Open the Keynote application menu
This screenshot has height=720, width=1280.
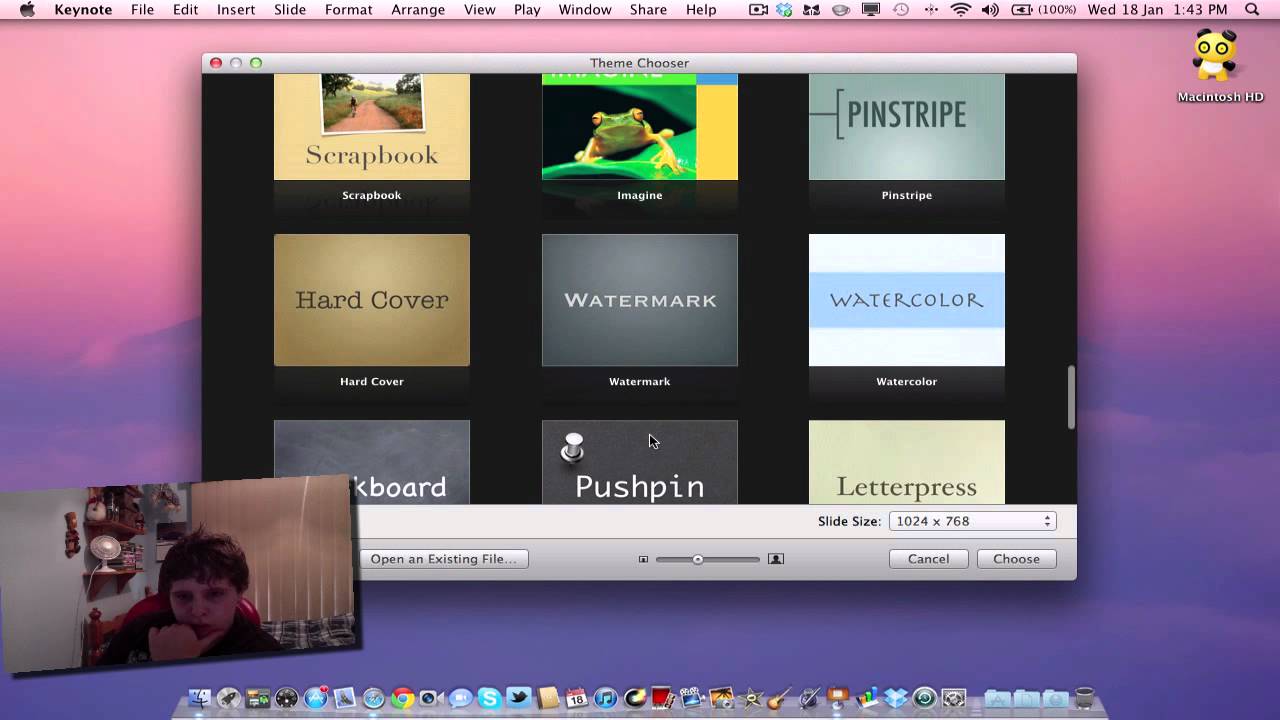(82, 9)
